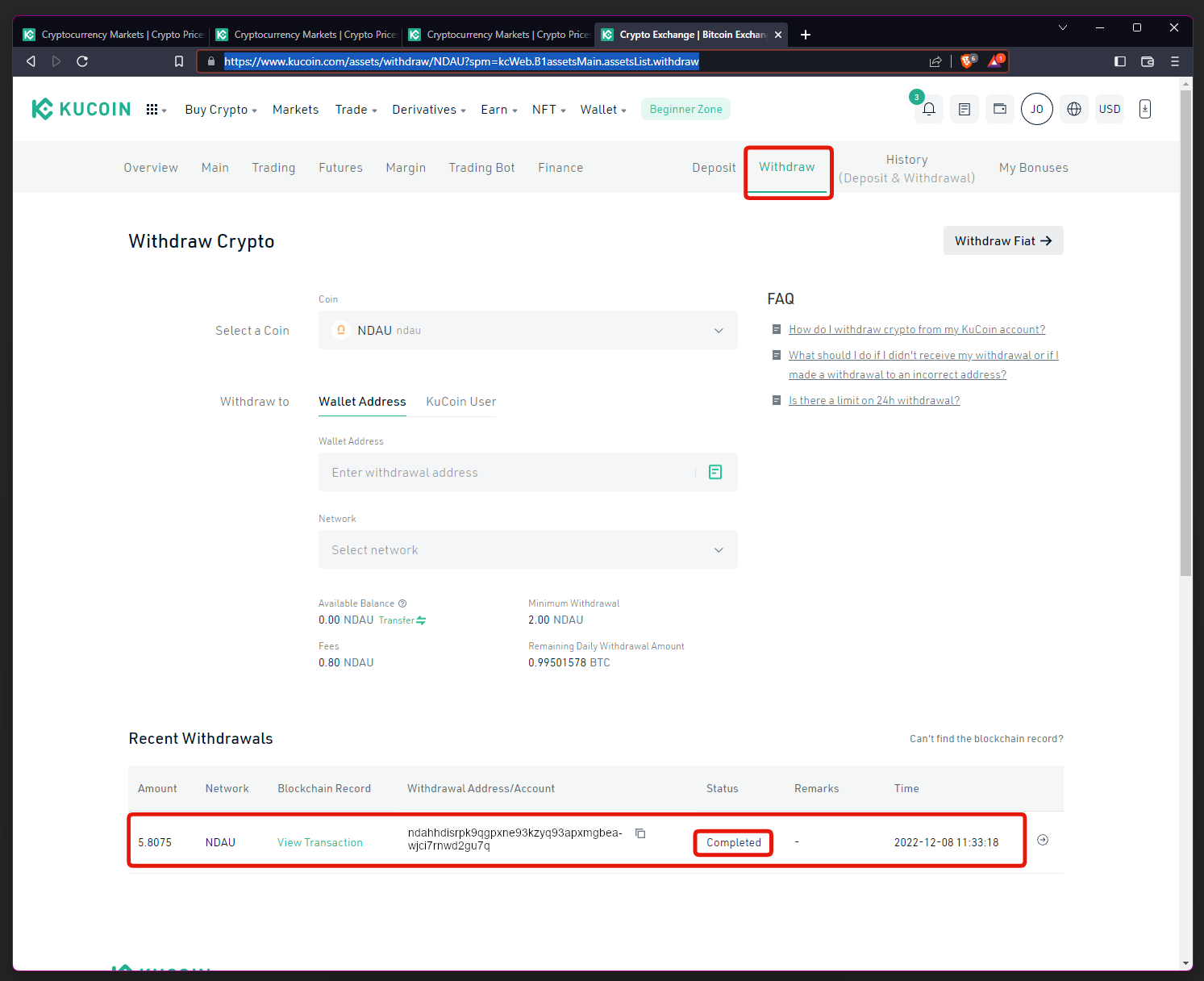Open the browser hamburger menu
The width and height of the screenshot is (1204, 981).
tap(1175, 61)
